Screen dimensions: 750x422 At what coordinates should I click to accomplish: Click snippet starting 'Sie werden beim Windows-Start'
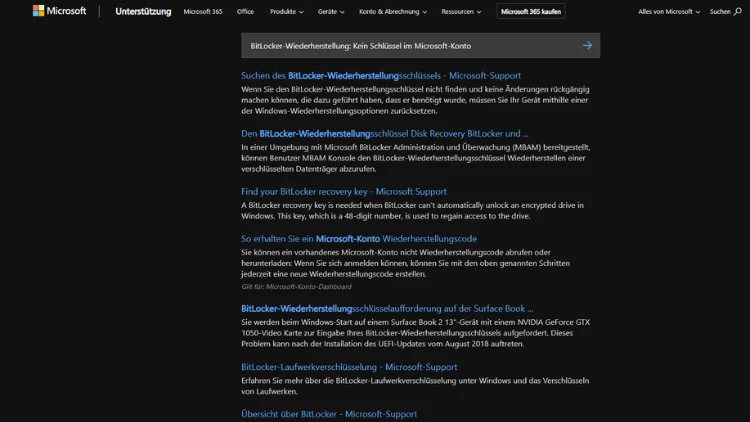415,333
